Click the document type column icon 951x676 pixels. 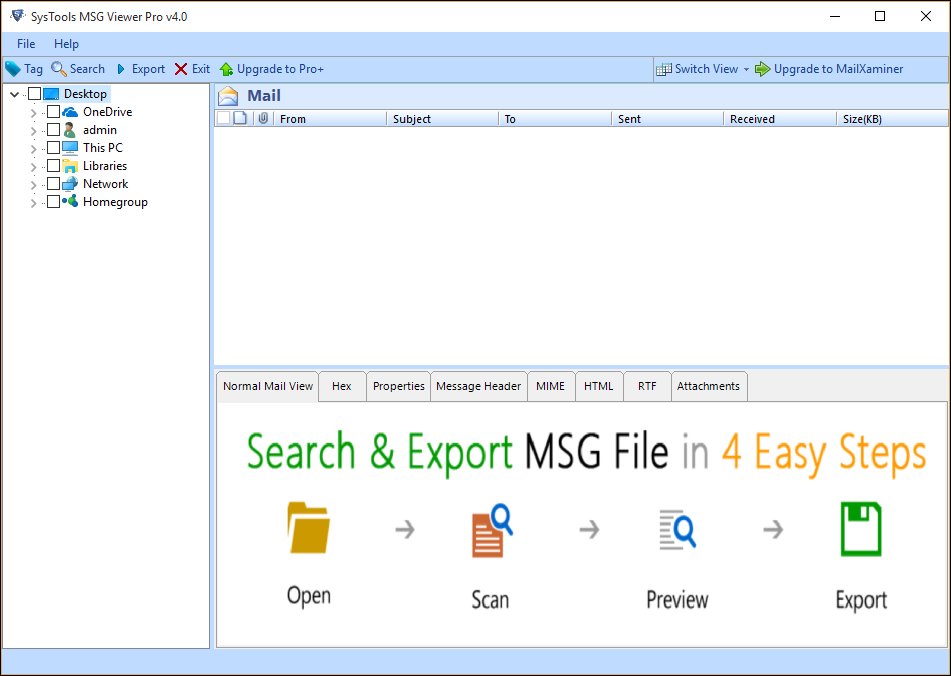[240, 118]
